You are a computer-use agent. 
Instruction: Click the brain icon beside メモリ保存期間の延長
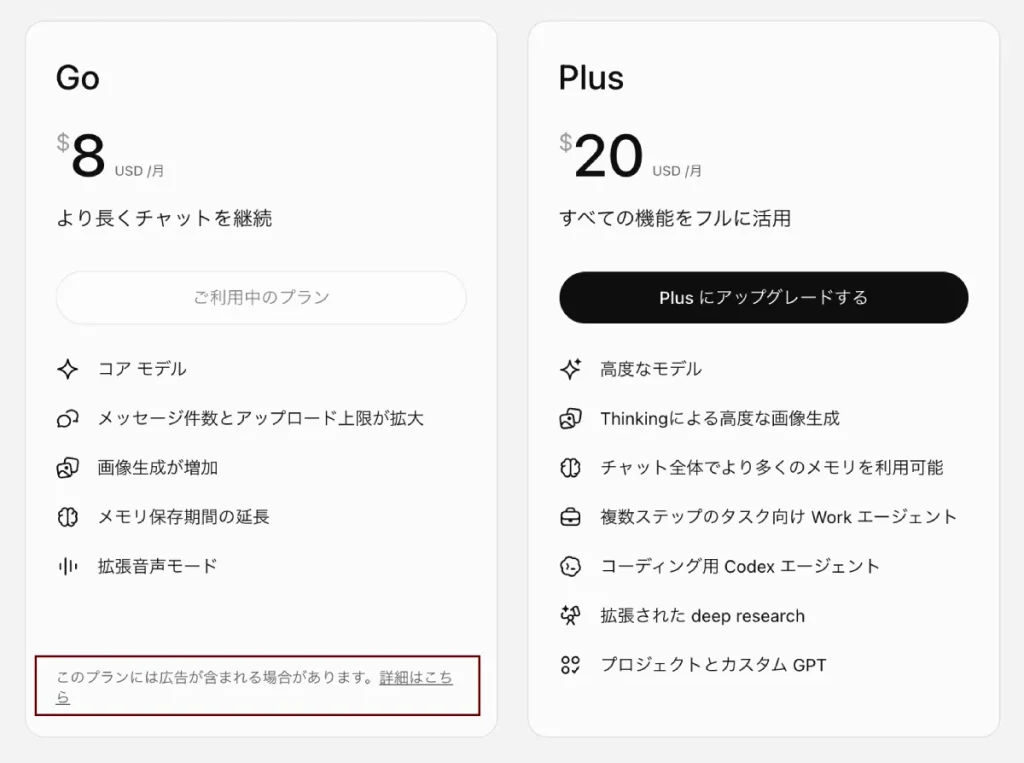pos(67,517)
